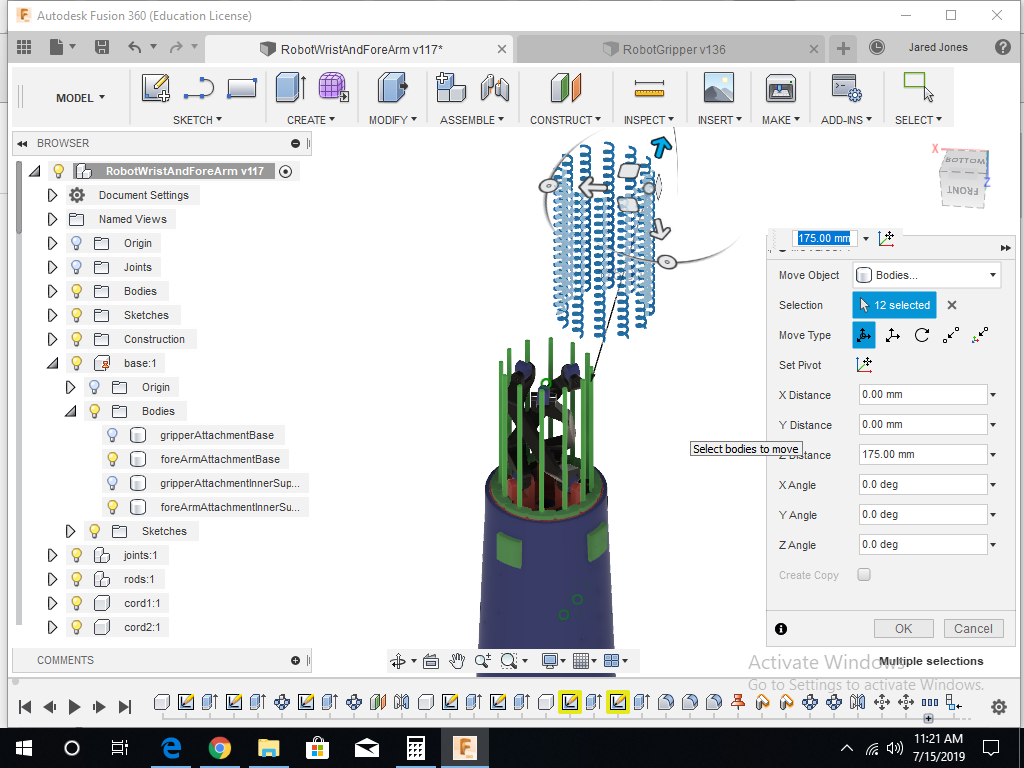
Task: Click the Save icon
Action: [x=101, y=47]
